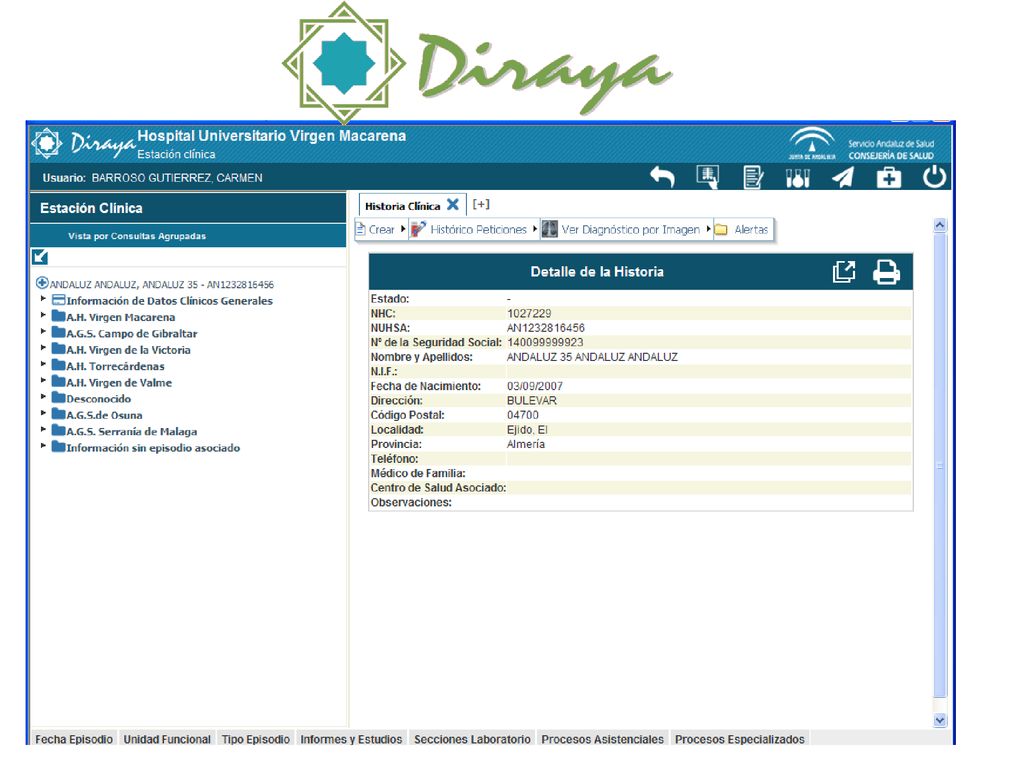Image resolution: width=1024 pixels, height=768 pixels.
Task: Select the A.H. Virgen de Valme label
Action: [x=119, y=382]
